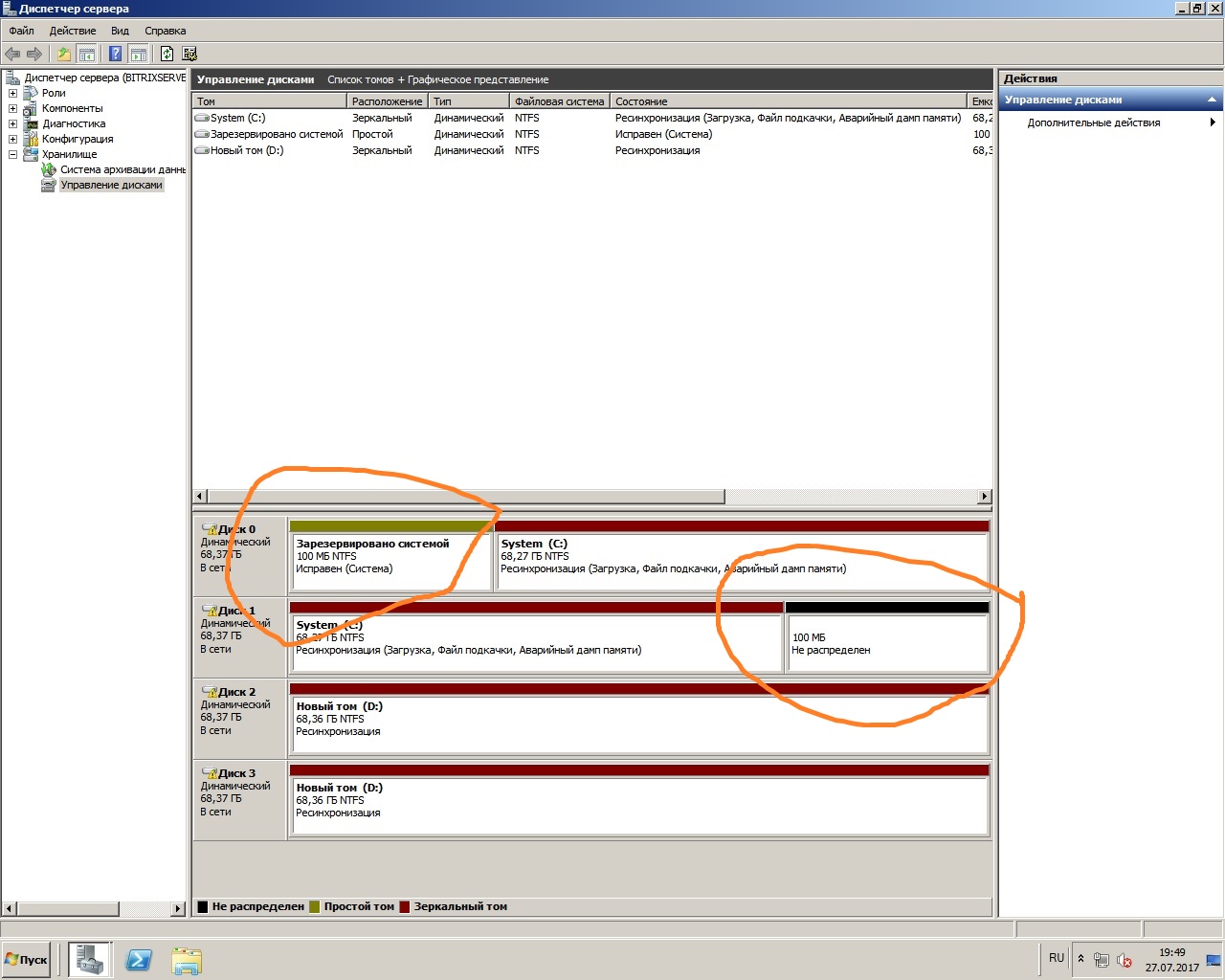Click the Show desktop icon near clock
The width and height of the screenshot is (1225, 980).
(x=1214, y=960)
